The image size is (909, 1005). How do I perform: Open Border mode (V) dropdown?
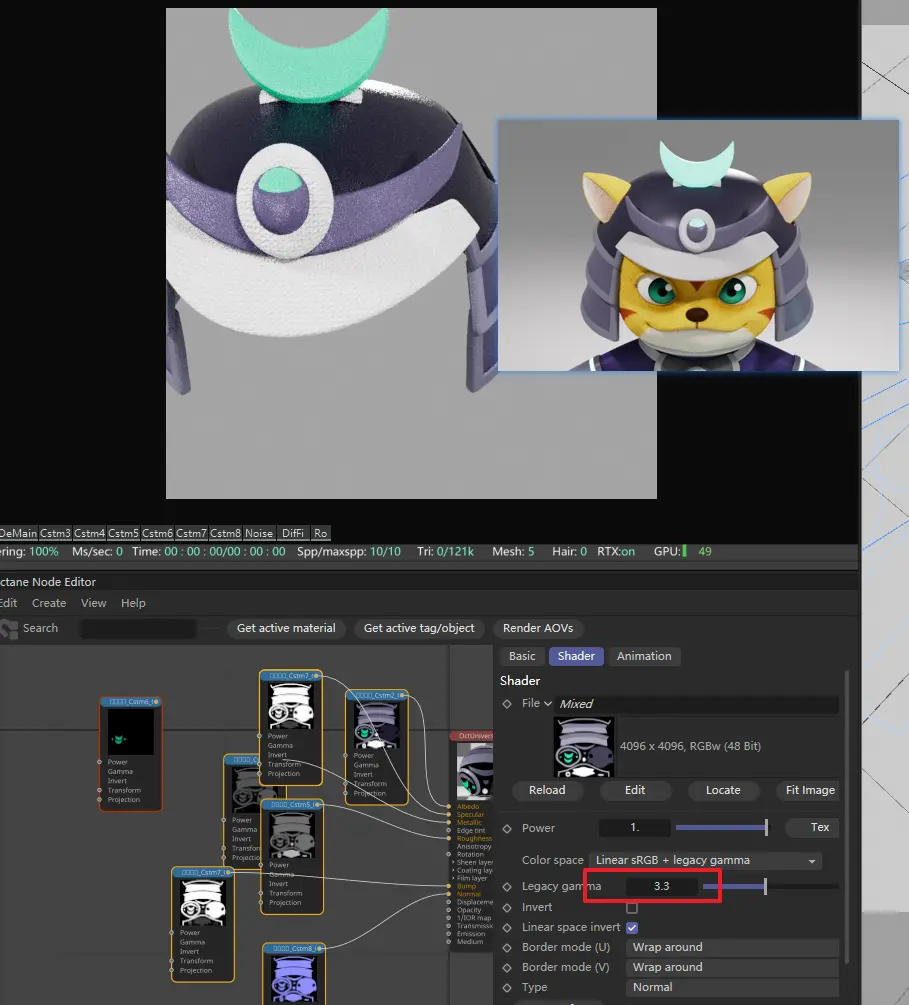click(x=732, y=967)
